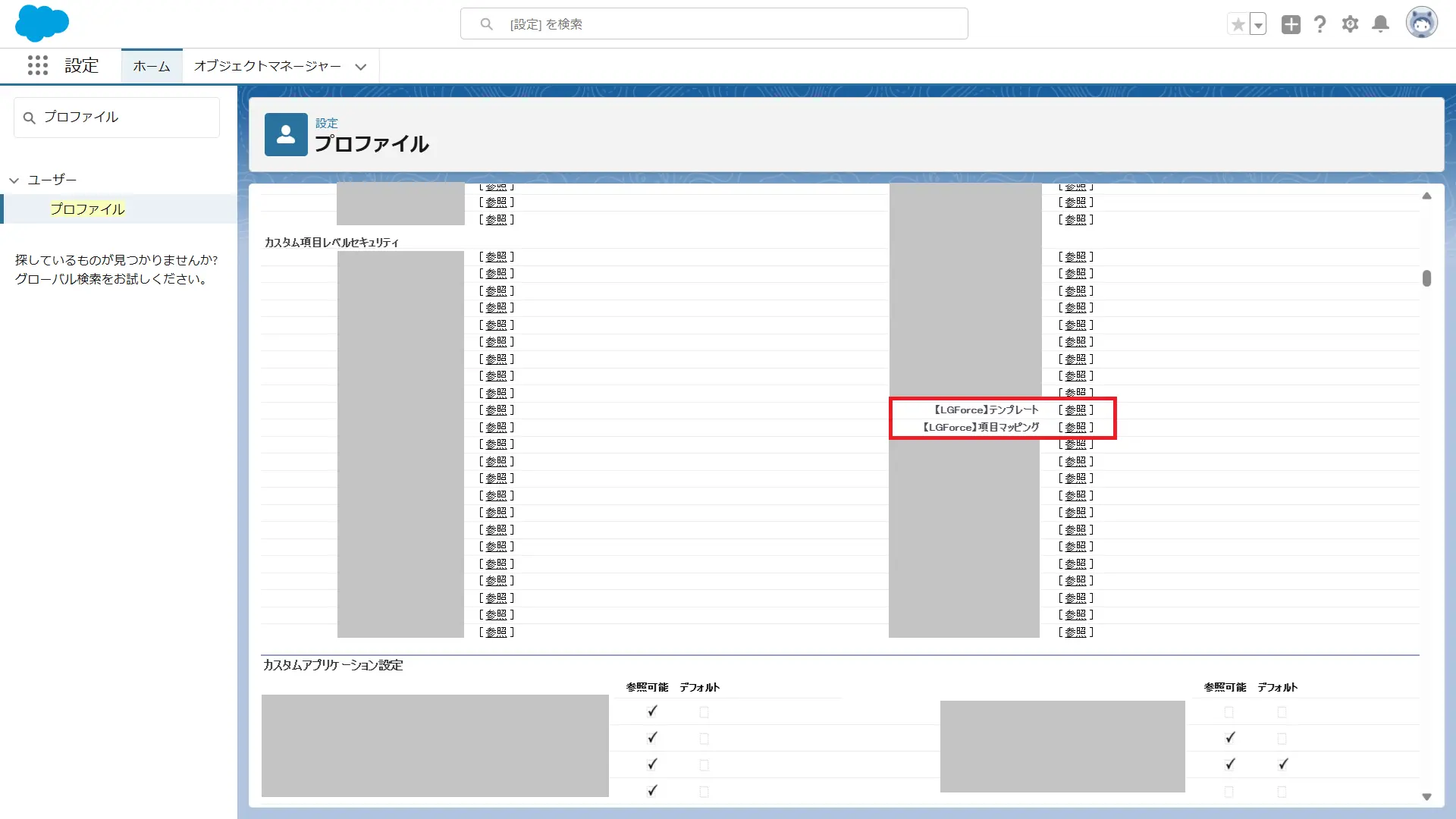Expand the Object Manager tab chevron

point(361,67)
